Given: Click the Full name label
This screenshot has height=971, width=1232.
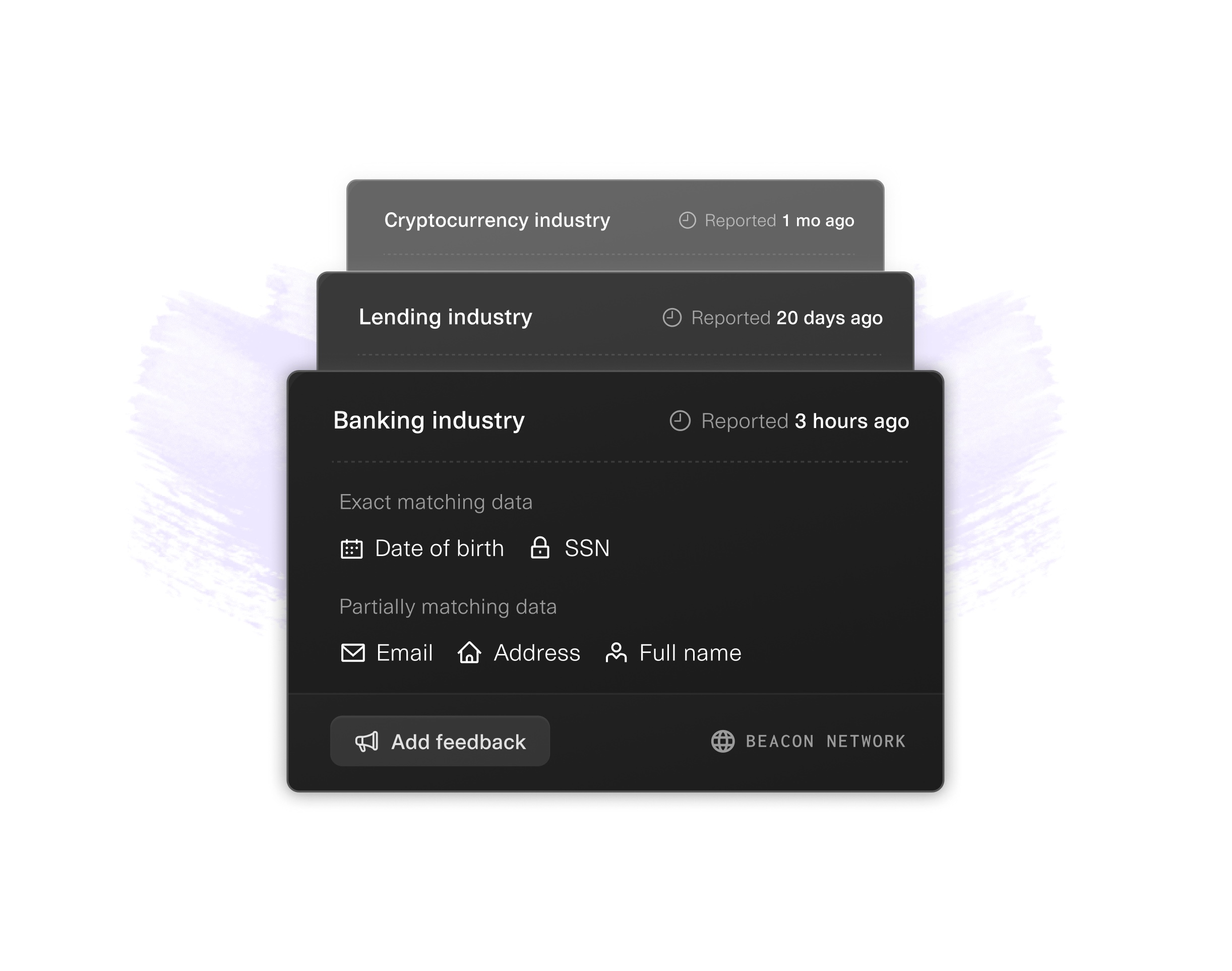Looking at the screenshot, I should [691, 653].
